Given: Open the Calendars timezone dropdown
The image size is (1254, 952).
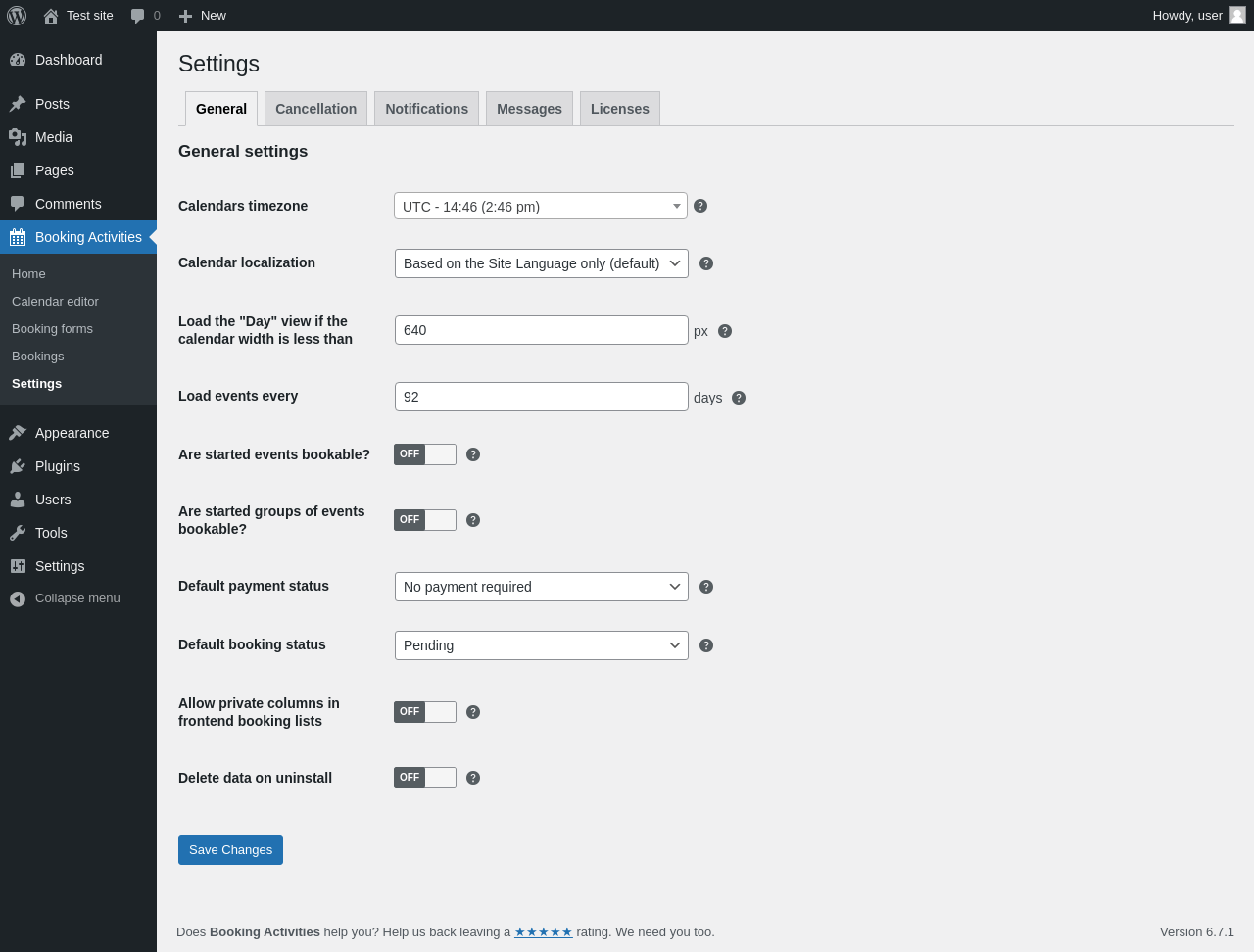Looking at the screenshot, I should coord(541,206).
